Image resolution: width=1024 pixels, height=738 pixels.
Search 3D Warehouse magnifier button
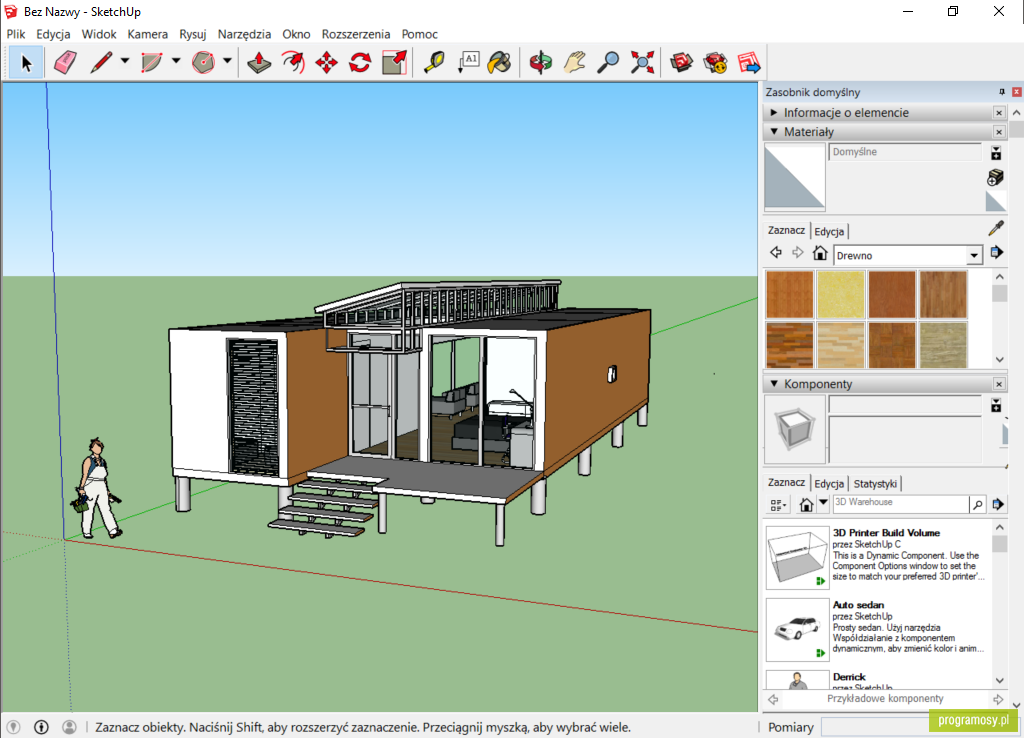click(978, 504)
